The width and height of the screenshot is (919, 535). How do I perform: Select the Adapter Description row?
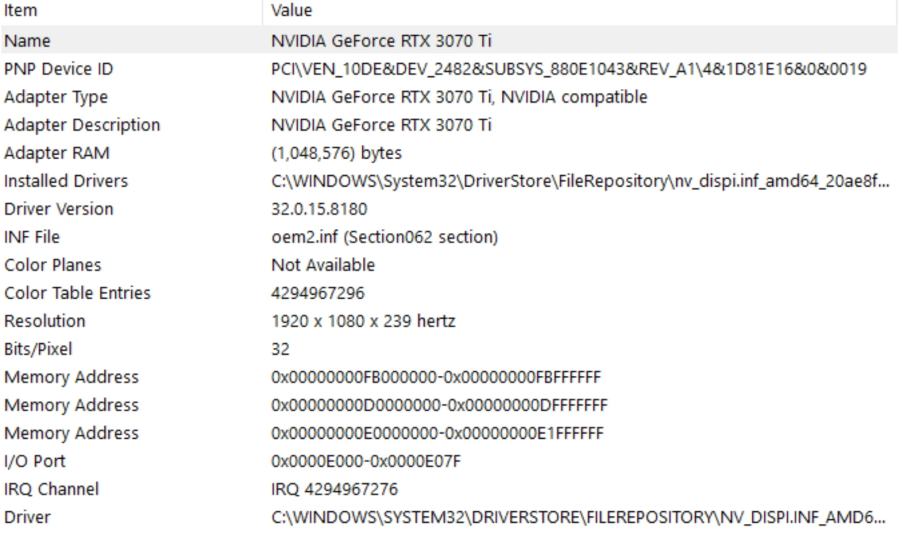click(x=82, y=125)
